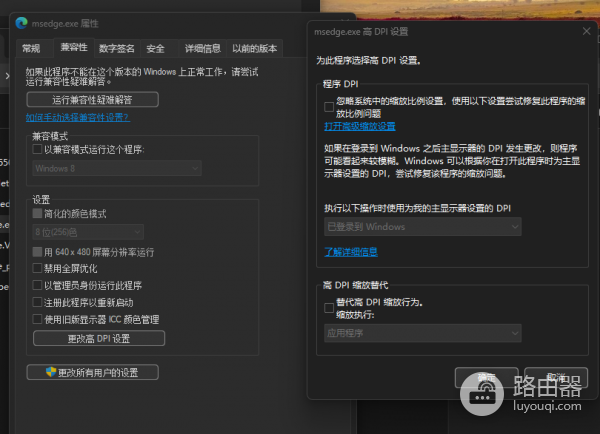Screen dimensions: 600x434
Task: Click 更改高 DPI 设置 button
Action: [99, 338]
